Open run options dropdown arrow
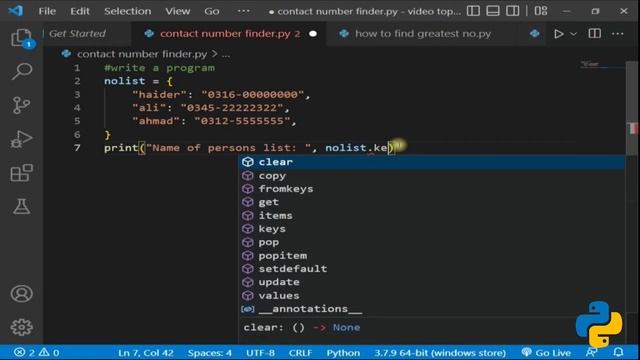This screenshot has height=360, width=640. 573,34
